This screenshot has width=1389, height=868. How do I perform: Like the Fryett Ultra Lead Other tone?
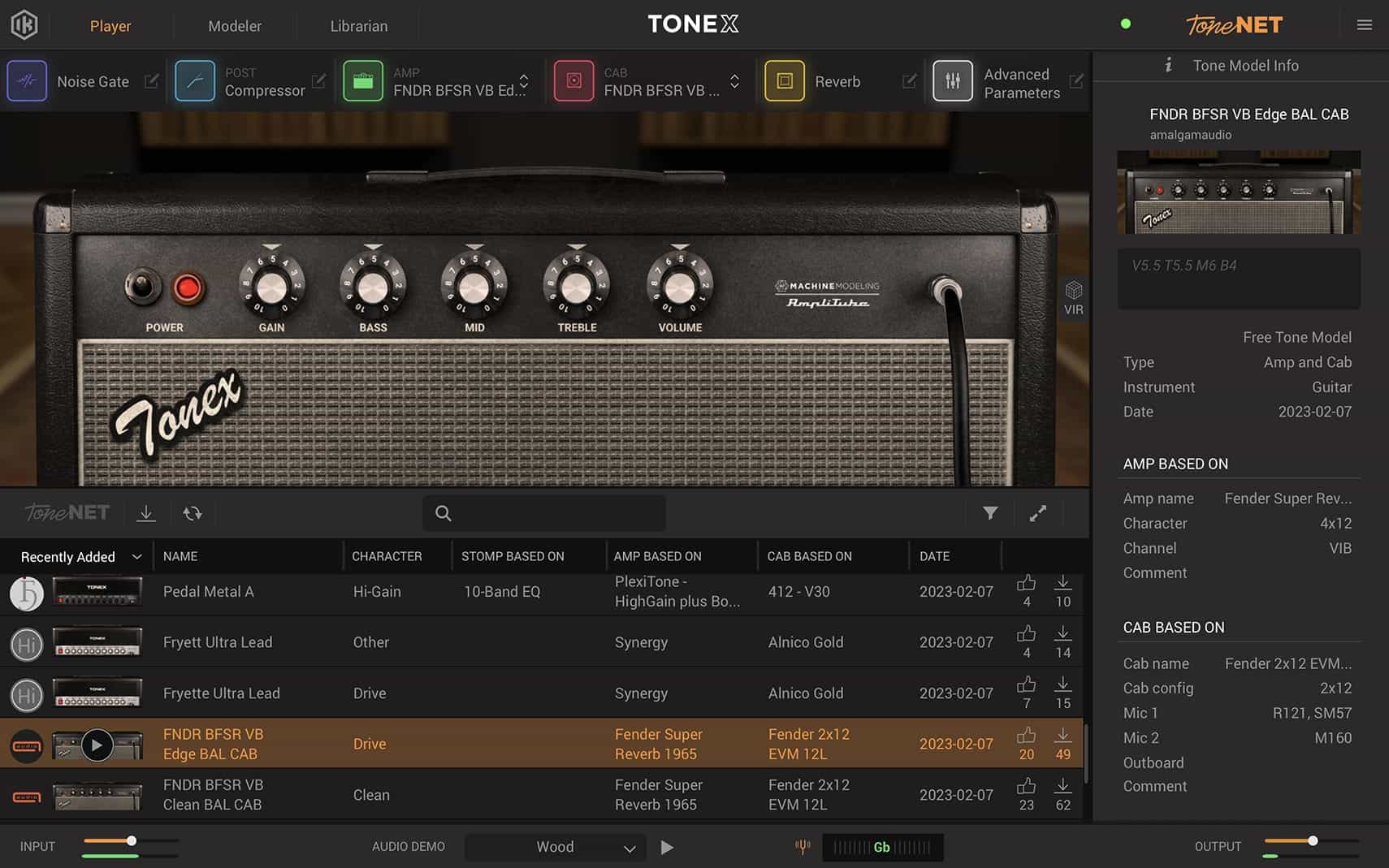click(x=1027, y=633)
